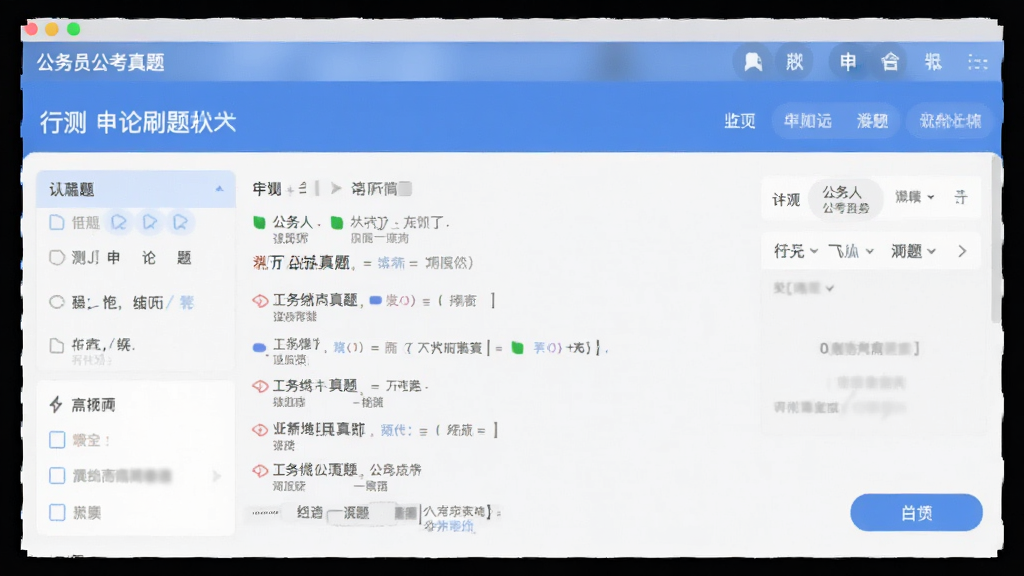
Task: Click the middle of three blue bookmark icons in the sidebar
Action: 150,223
